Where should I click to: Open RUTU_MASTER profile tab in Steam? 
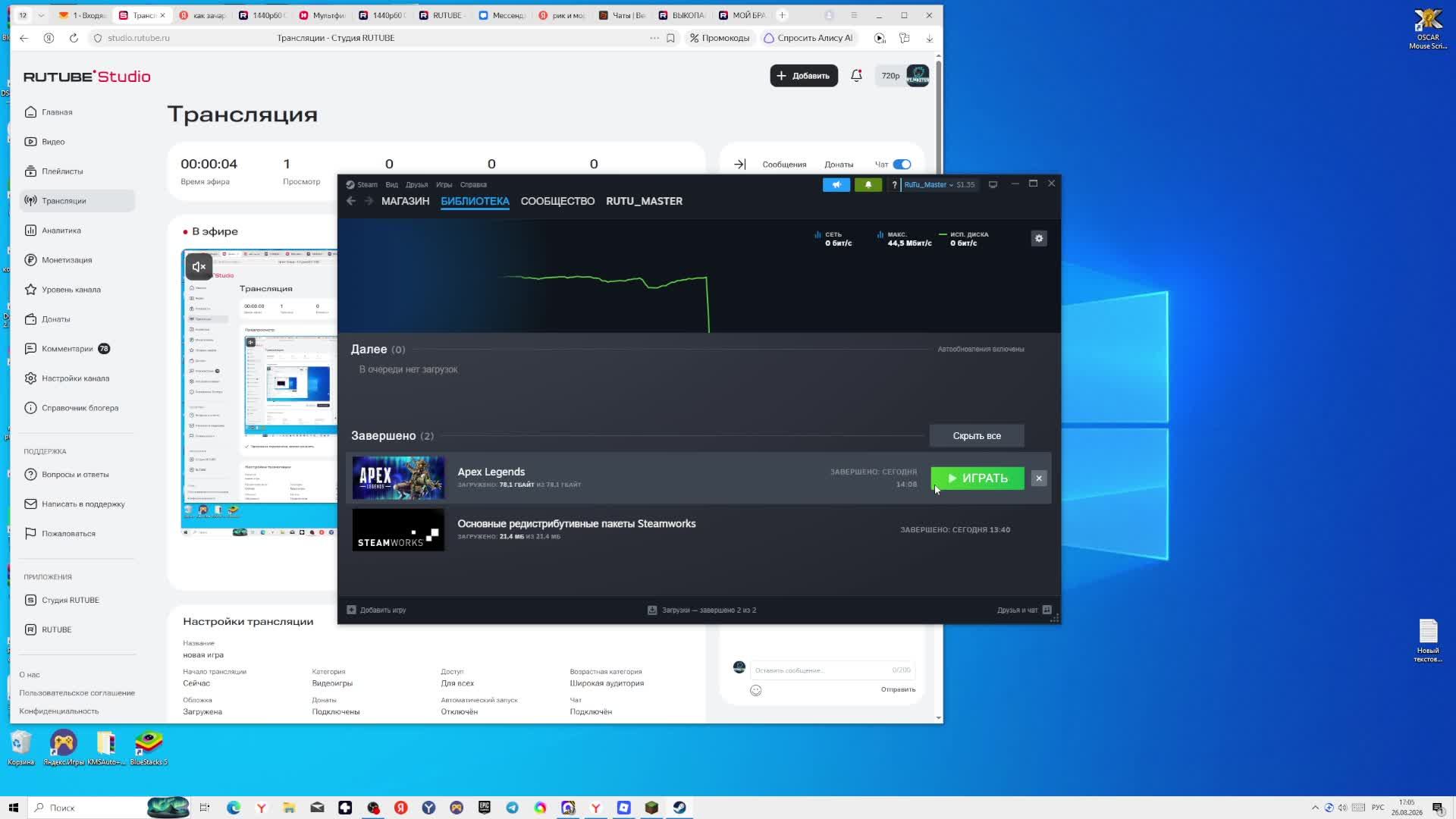(644, 201)
